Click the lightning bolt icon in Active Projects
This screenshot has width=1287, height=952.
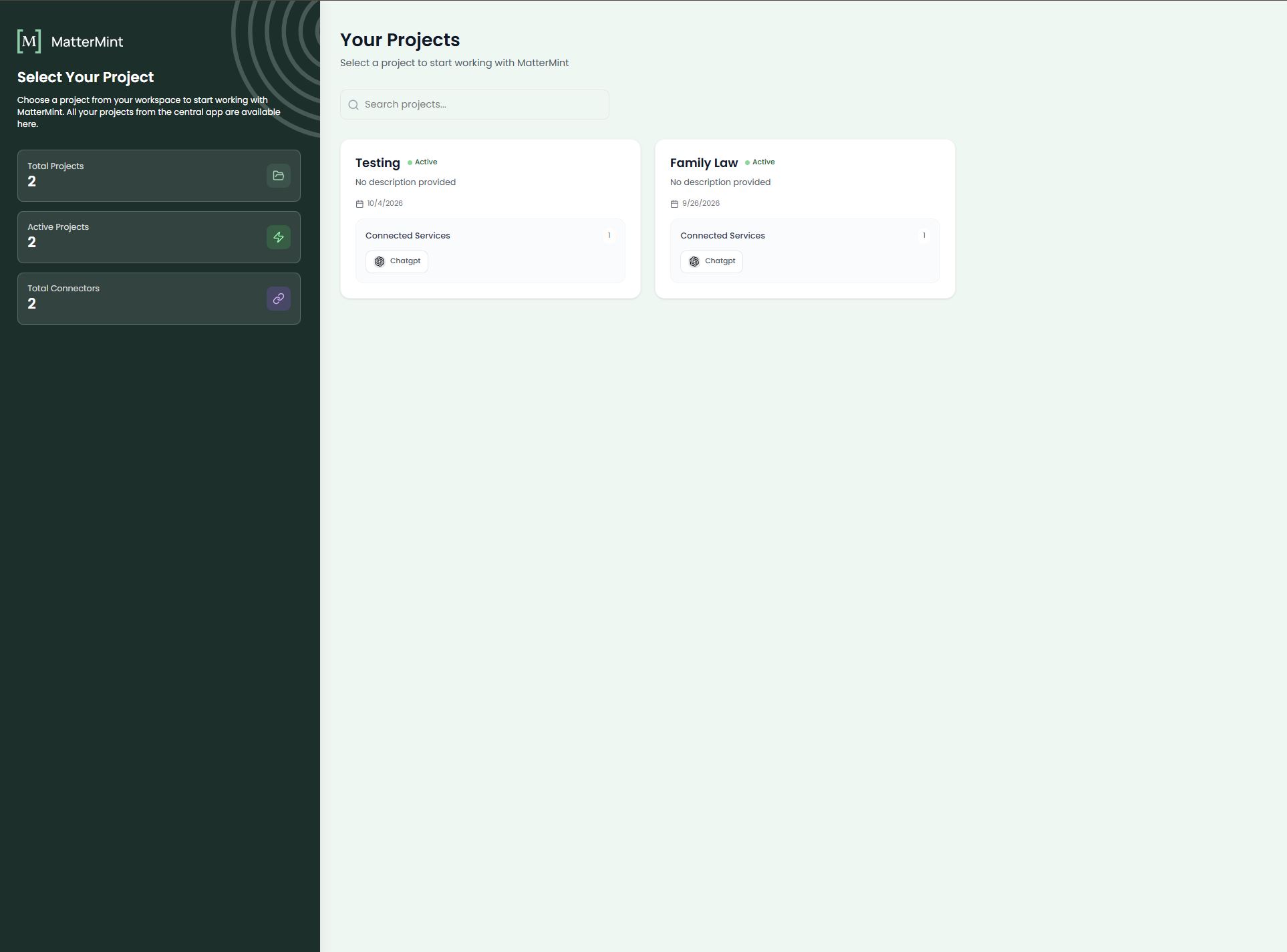[x=279, y=237]
